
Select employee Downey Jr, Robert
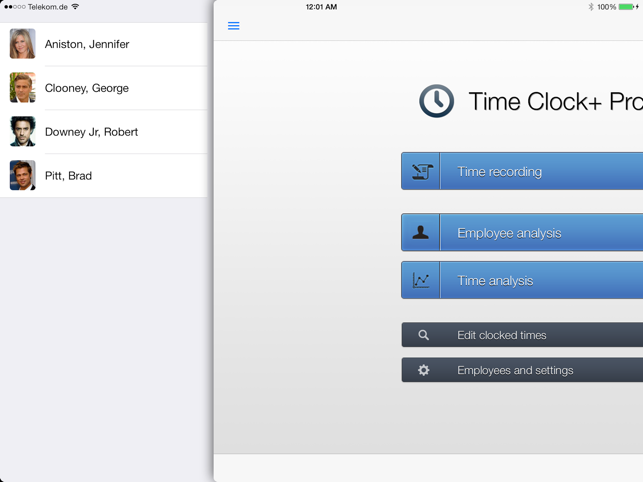tap(104, 132)
